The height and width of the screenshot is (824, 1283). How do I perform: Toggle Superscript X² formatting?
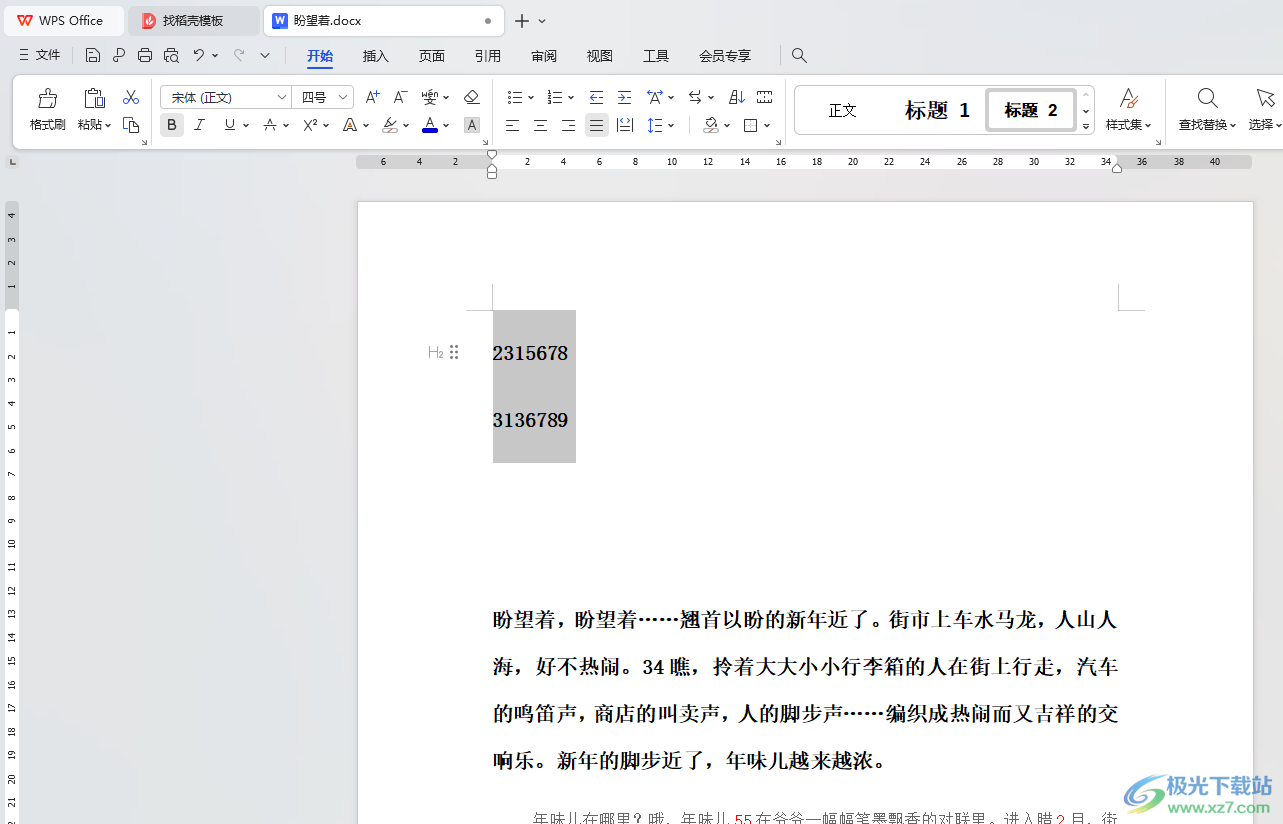tap(310, 125)
